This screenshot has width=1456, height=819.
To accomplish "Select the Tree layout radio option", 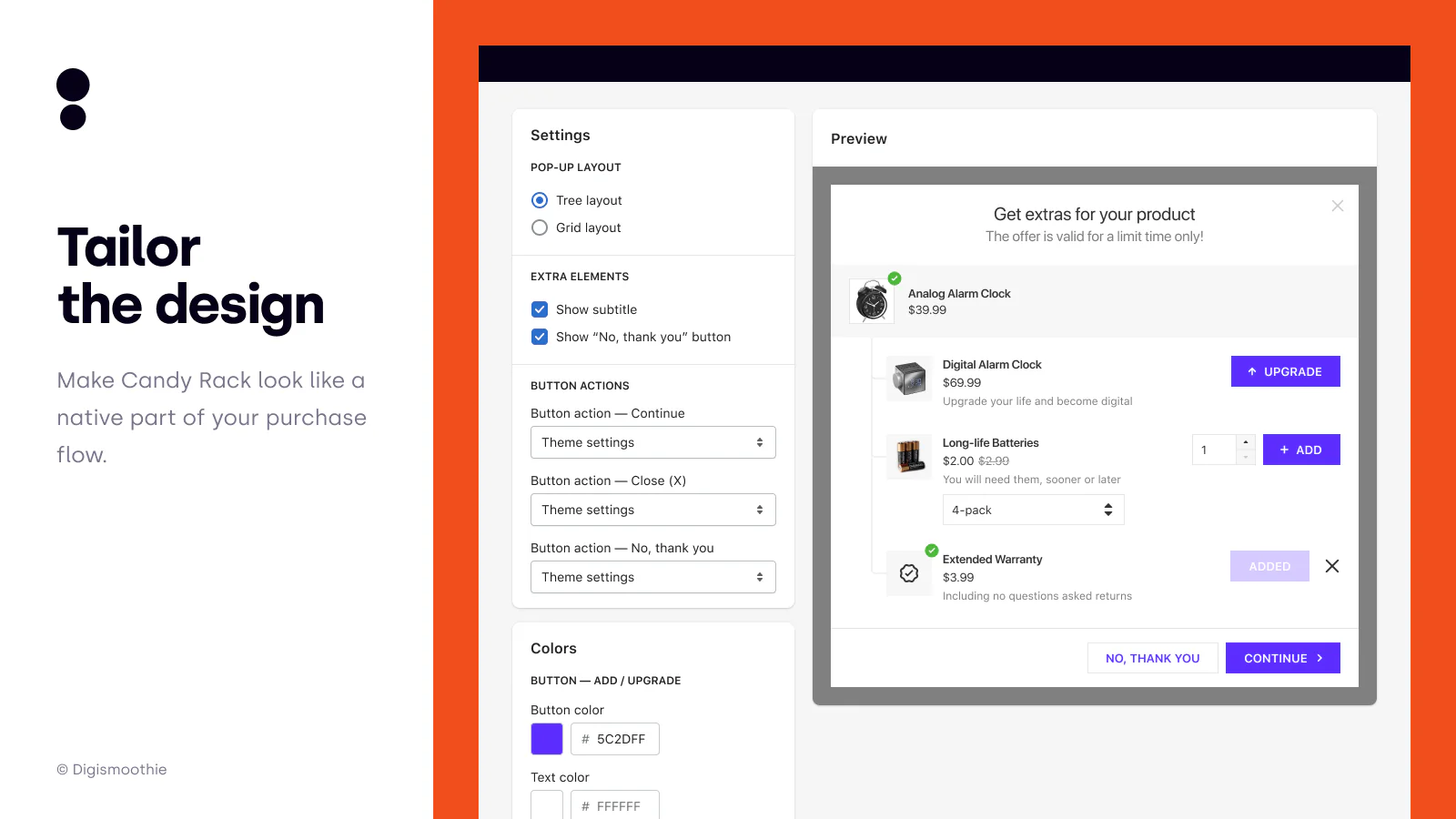I will click(x=540, y=200).
